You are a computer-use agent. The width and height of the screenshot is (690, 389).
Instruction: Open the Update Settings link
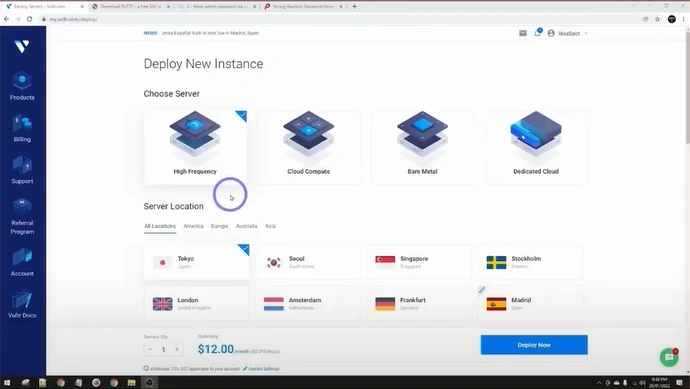pyautogui.click(x=261, y=369)
